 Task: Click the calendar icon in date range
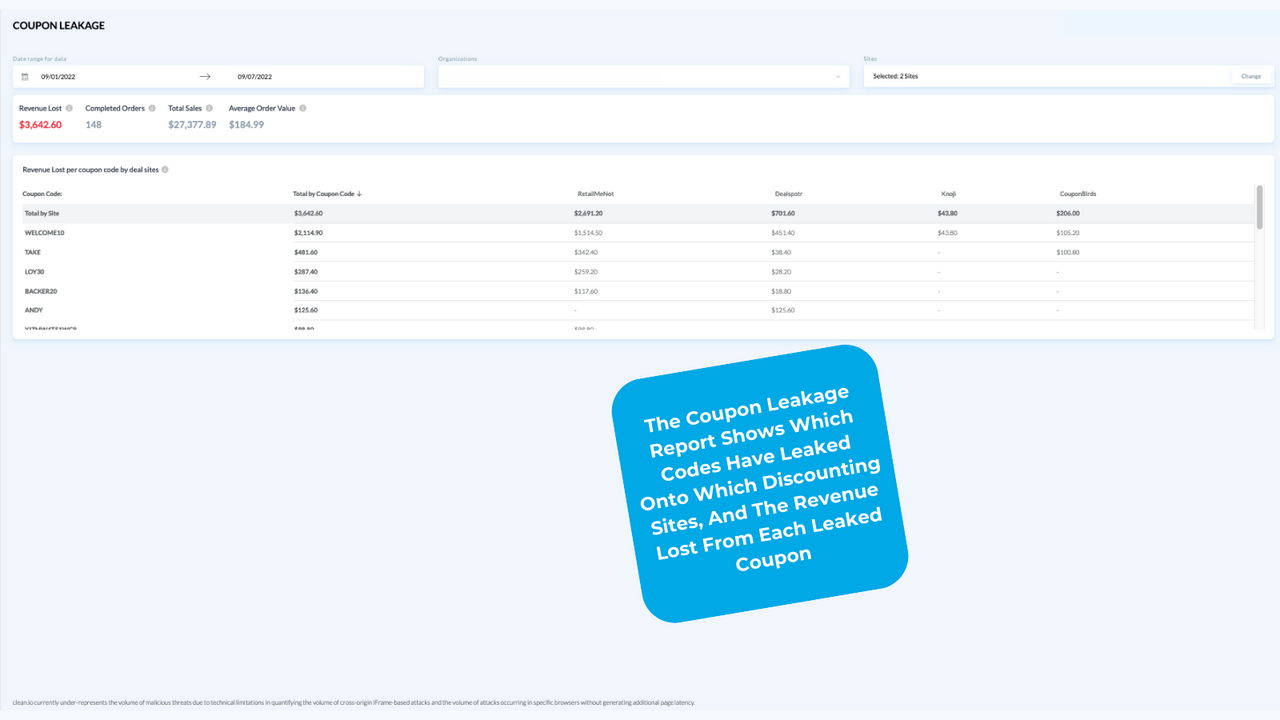click(25, 76)
